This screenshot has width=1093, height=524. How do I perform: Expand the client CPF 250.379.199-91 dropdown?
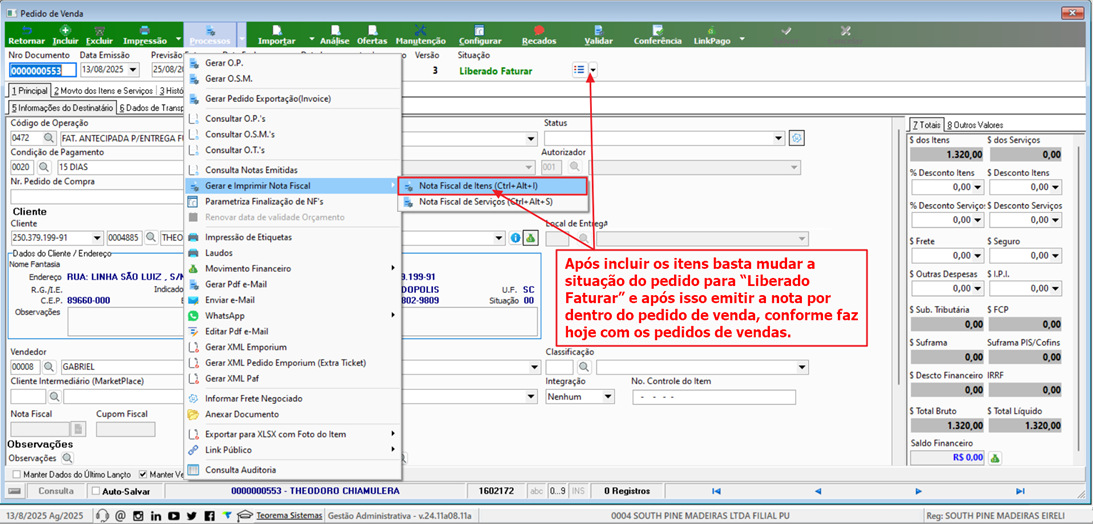(97, 238)
